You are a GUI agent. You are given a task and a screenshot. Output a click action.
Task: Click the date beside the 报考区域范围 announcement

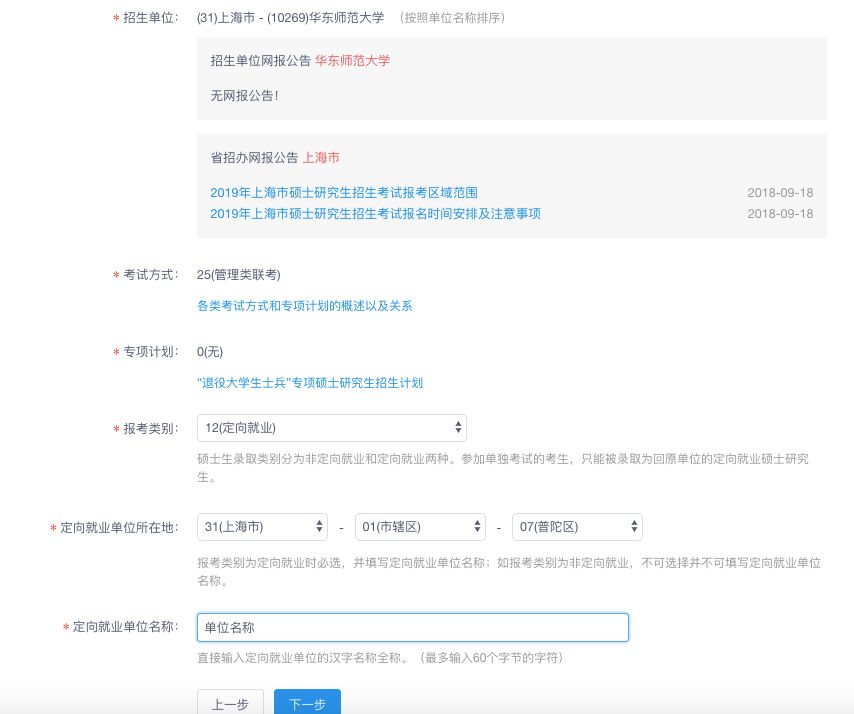coord(780,192)
